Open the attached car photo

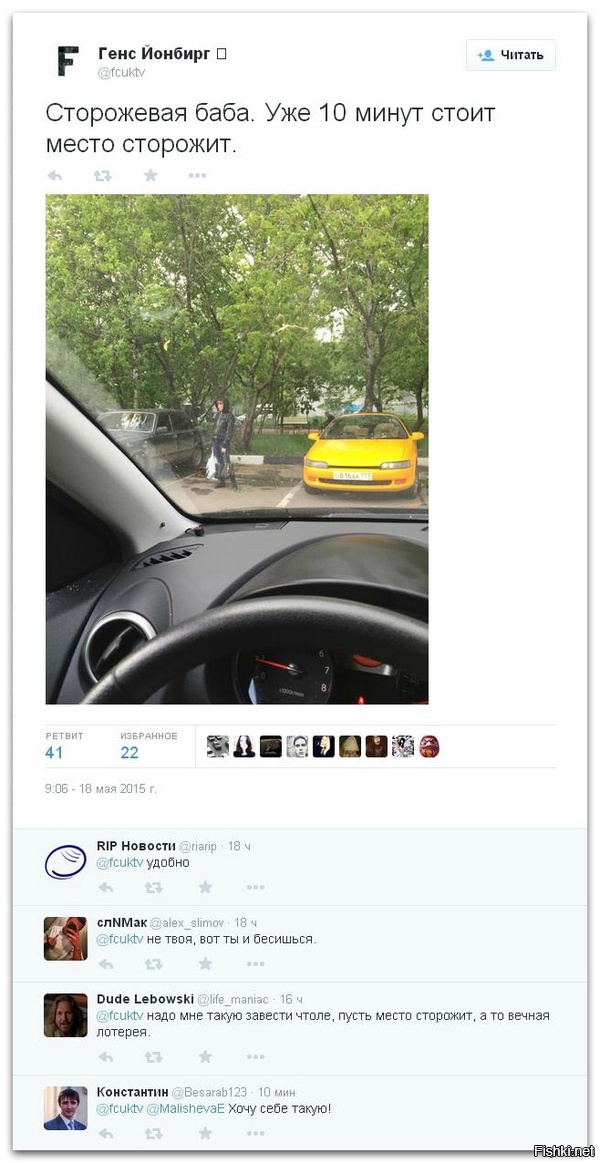point(237,449)
